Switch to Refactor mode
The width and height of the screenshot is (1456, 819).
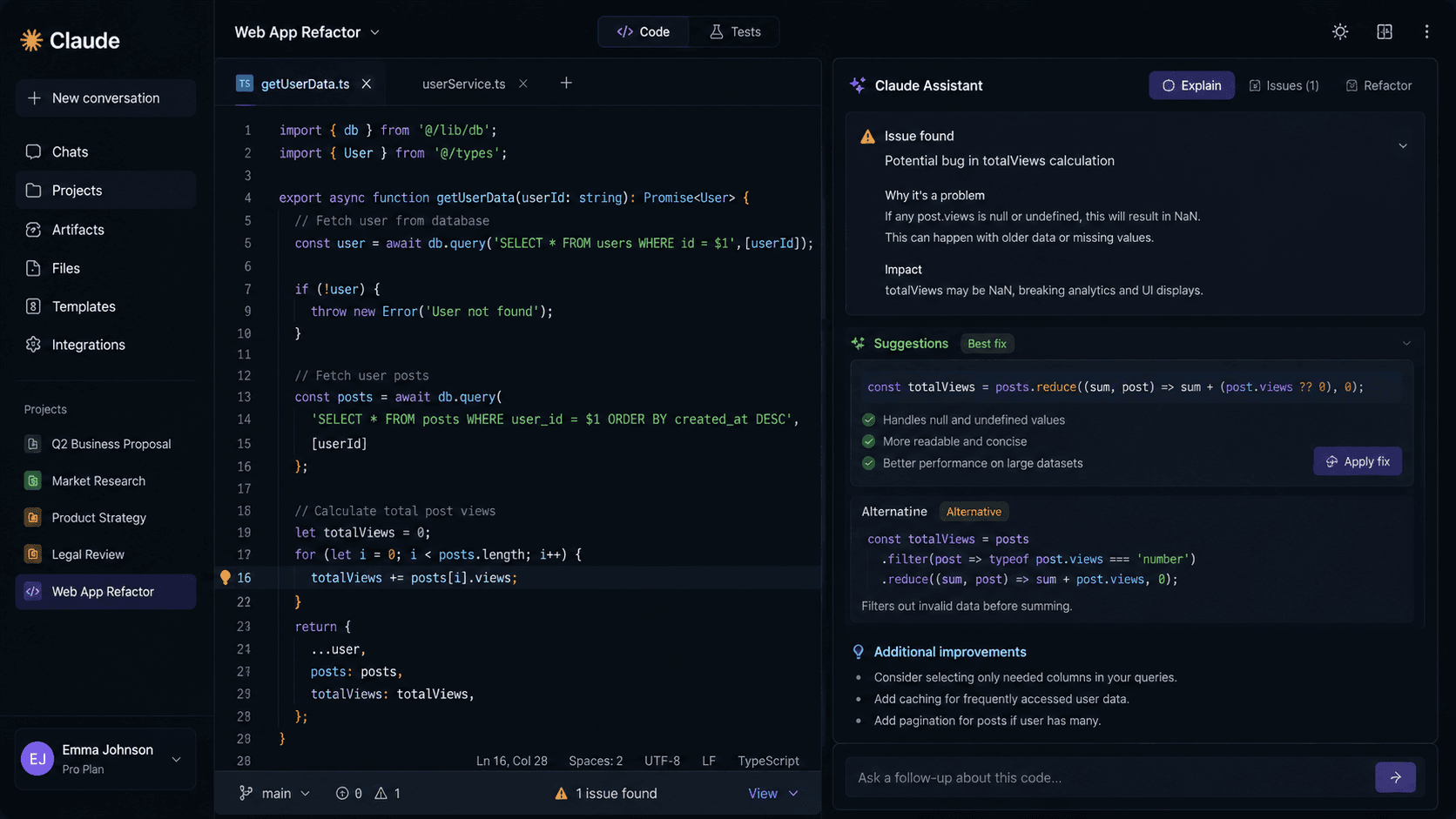point(1378,85)
